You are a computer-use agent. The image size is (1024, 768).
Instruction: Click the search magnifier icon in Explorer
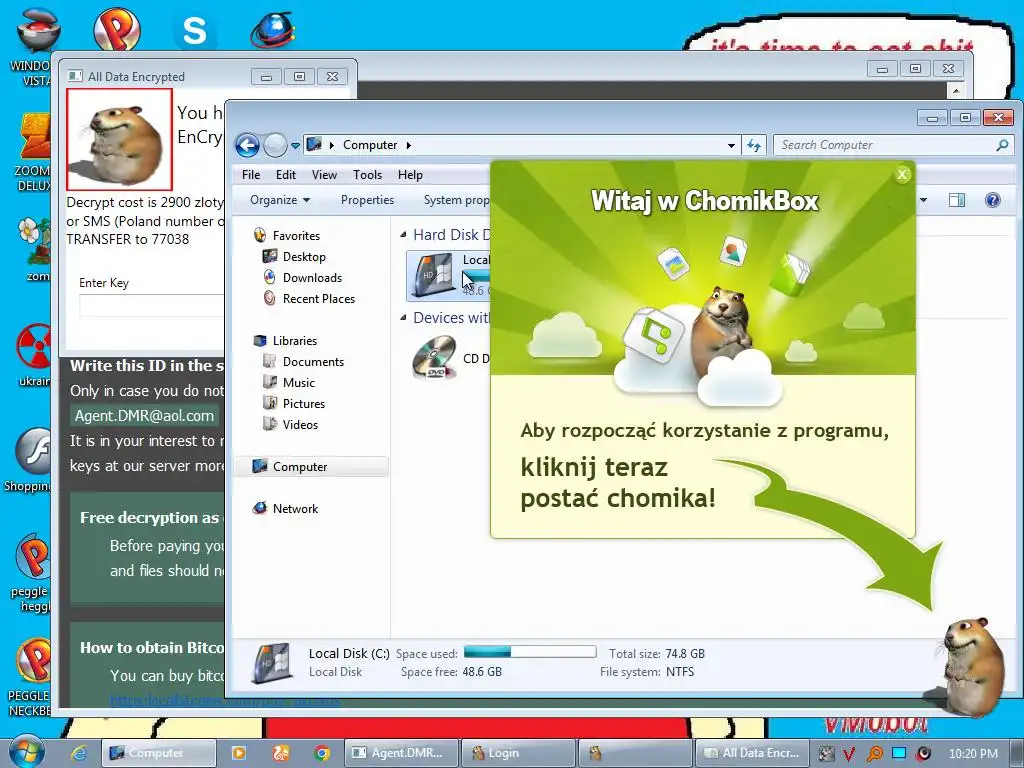[1002, 145]
